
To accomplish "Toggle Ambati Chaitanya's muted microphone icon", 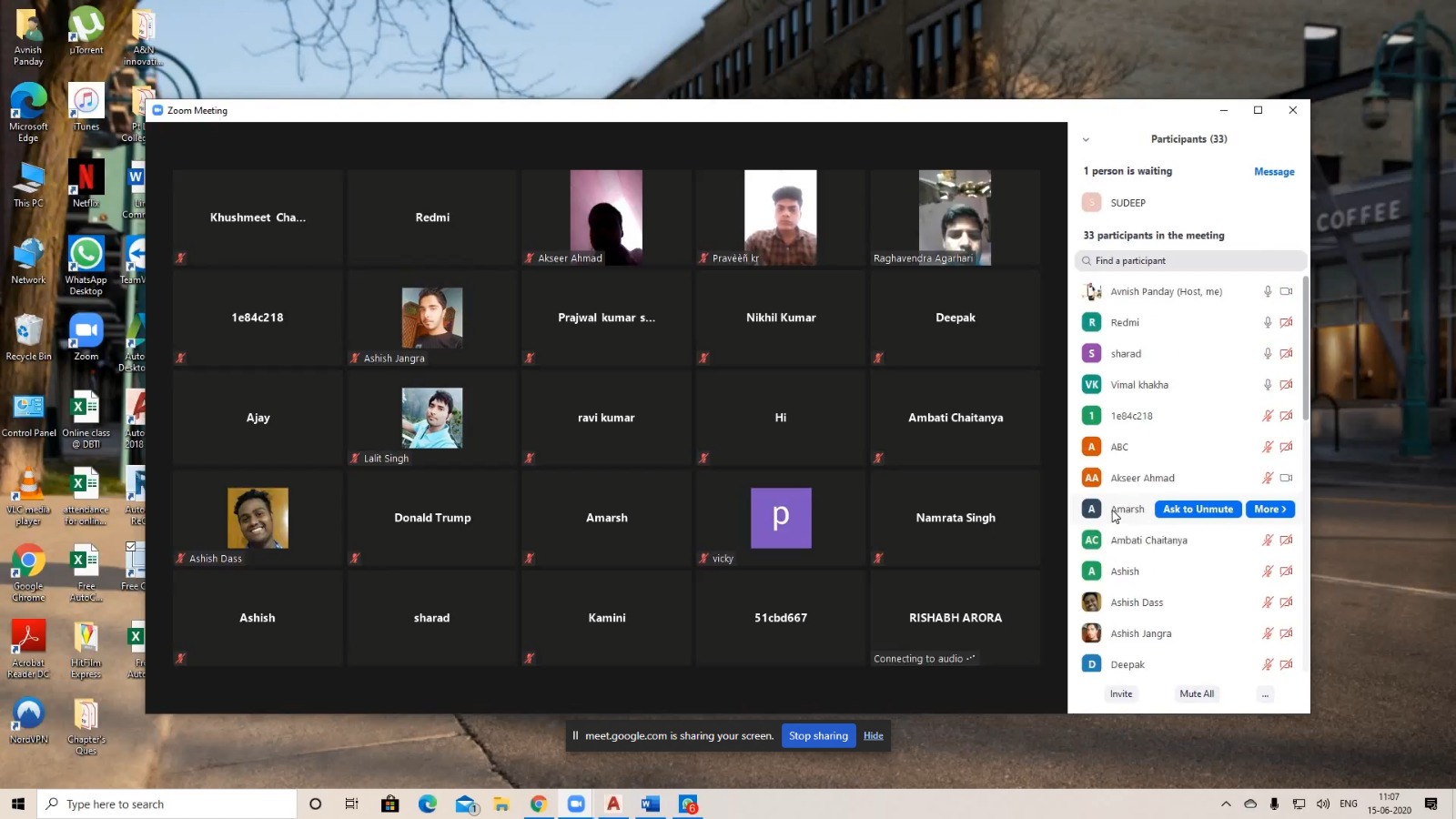I will tap(1267, 541).
